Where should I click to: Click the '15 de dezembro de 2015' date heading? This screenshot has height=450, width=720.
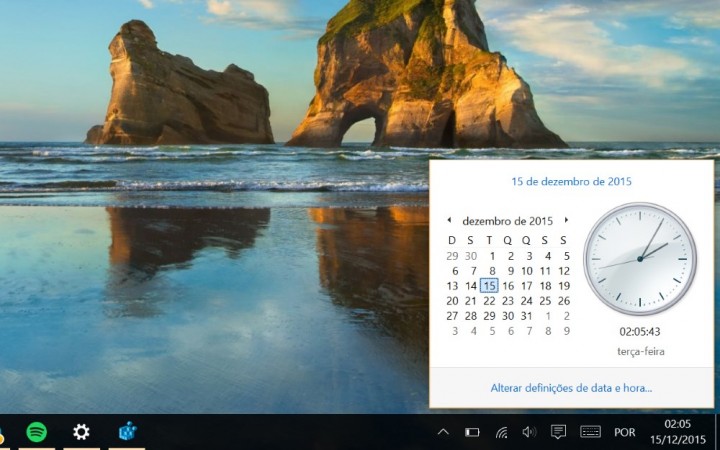(x=571, y=182)
